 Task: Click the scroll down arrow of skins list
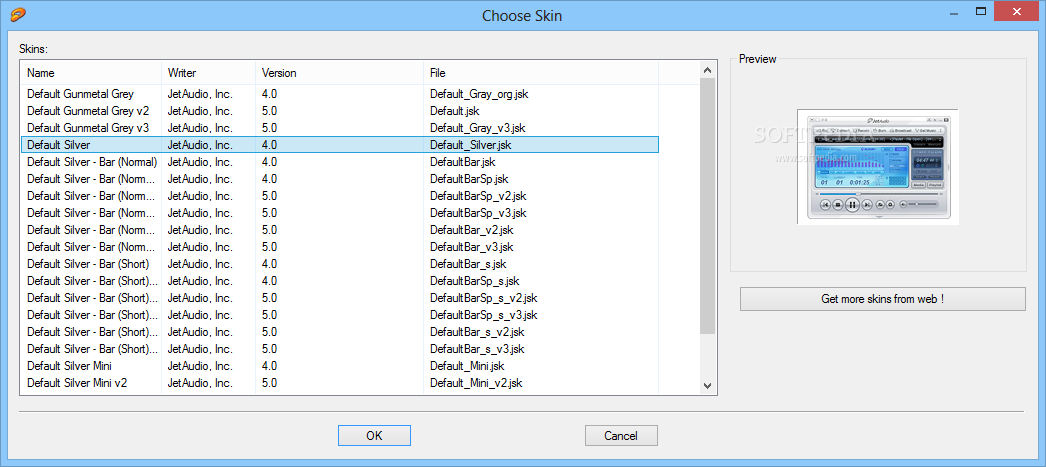pyautogui.click(x=708, y=386)
